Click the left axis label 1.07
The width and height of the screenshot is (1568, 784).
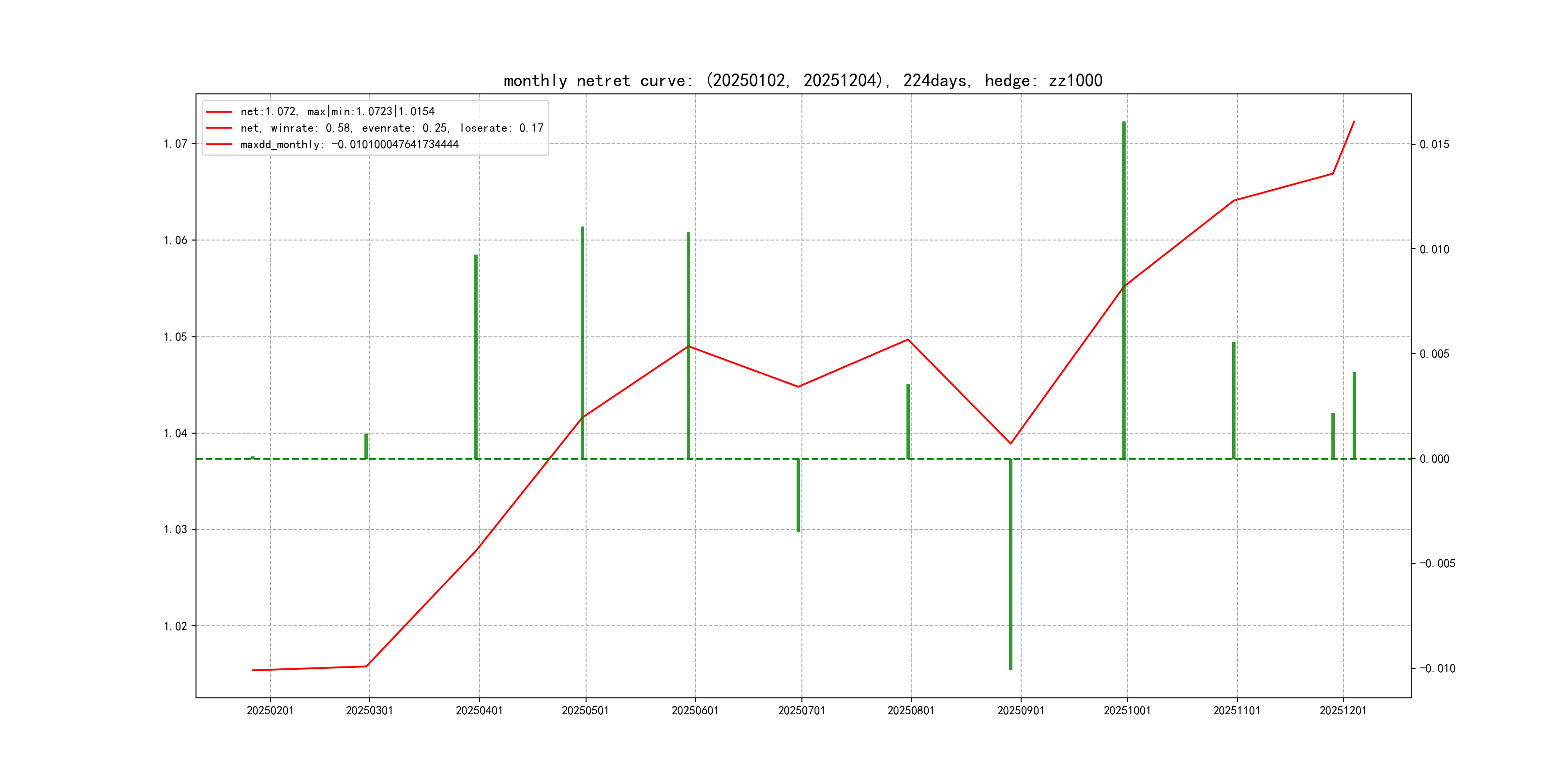[175, 144]
